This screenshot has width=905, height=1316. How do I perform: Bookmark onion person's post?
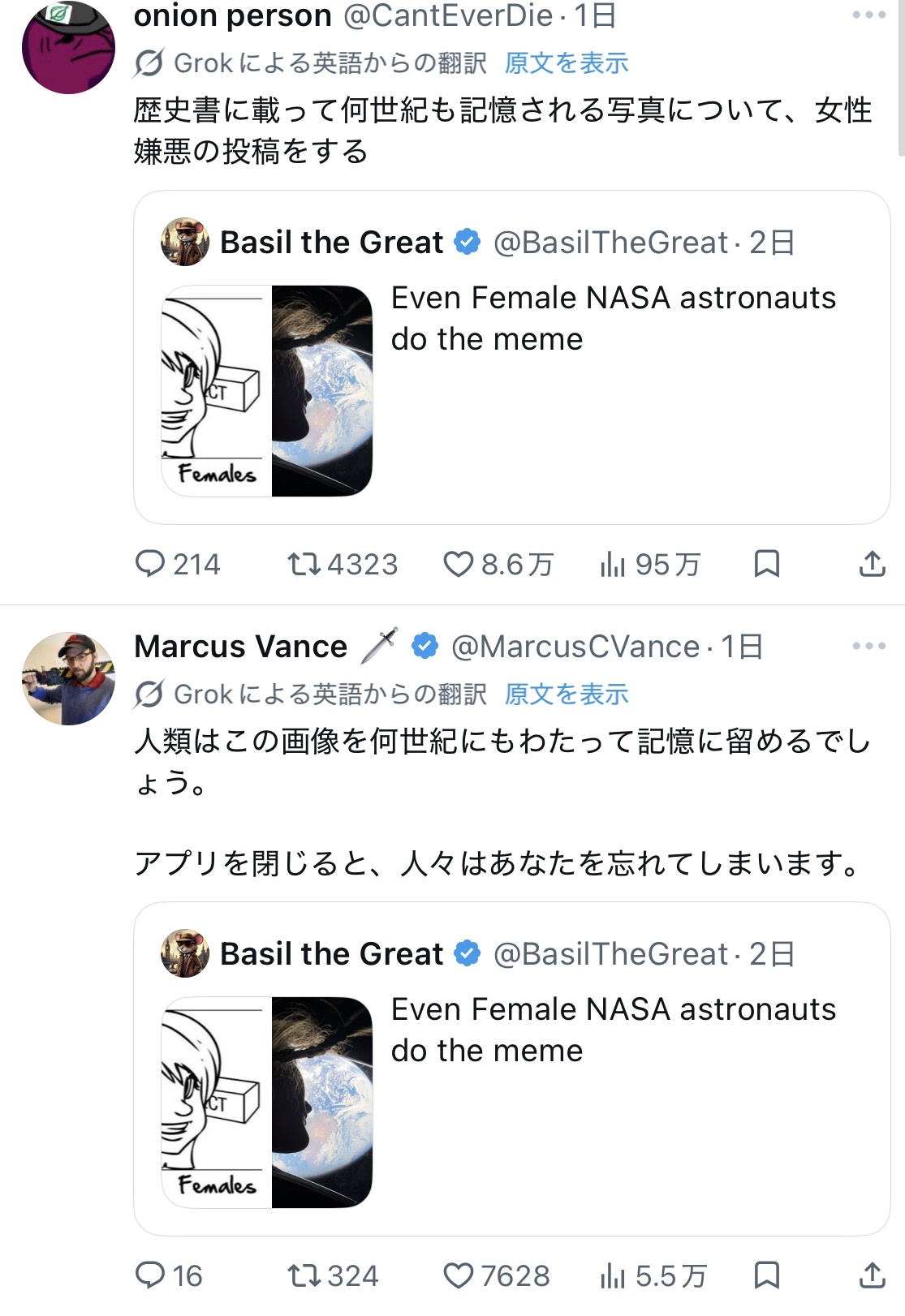766,564
